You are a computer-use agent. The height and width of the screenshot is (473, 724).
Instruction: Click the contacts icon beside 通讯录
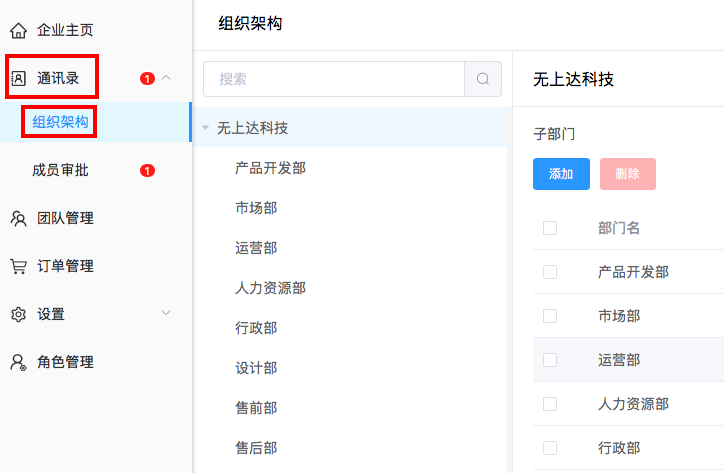coord(18,78)
